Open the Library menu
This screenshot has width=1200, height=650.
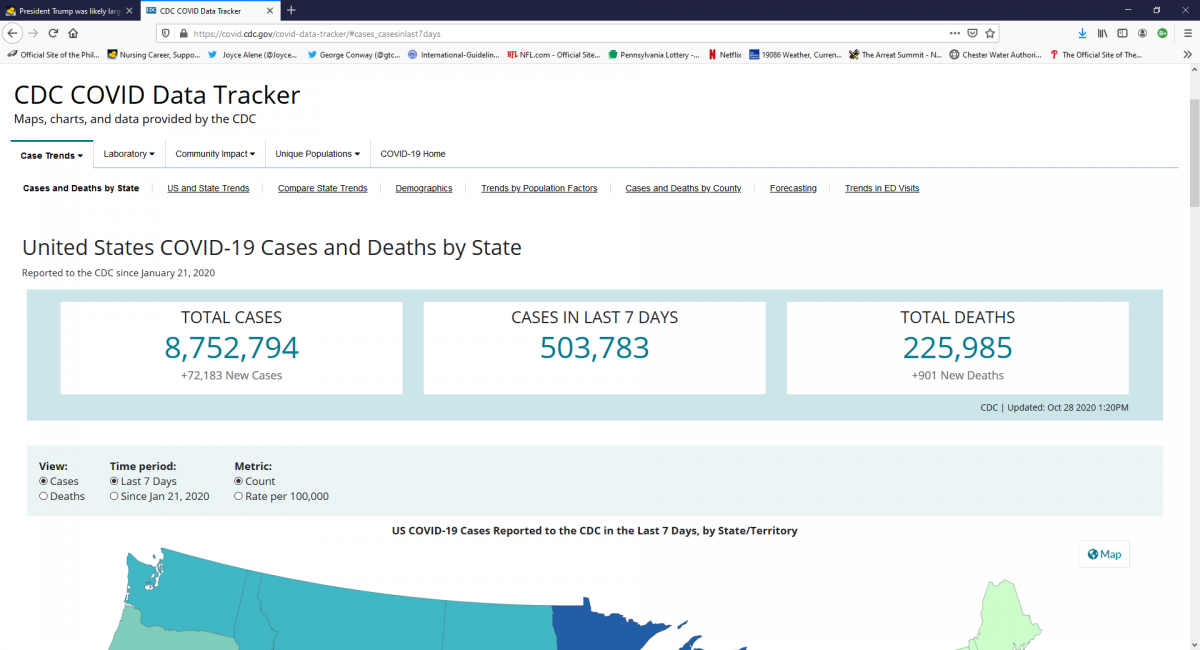click(x=1102, y=33)
